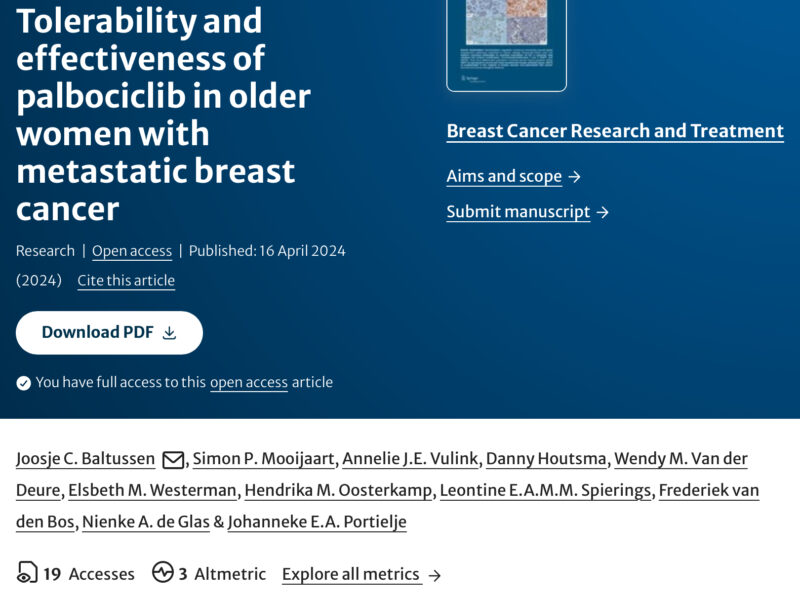Click the arrow icon beside Explore all metrics
This screenshot has height=600, width=800.
(x=432, y=575)
